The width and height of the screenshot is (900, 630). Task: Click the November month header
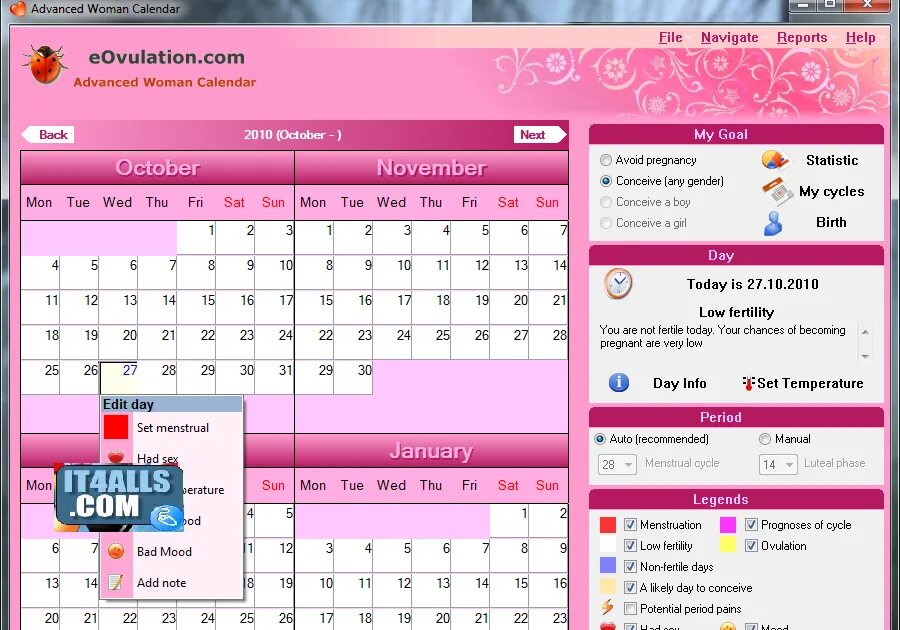coord(432,168)
